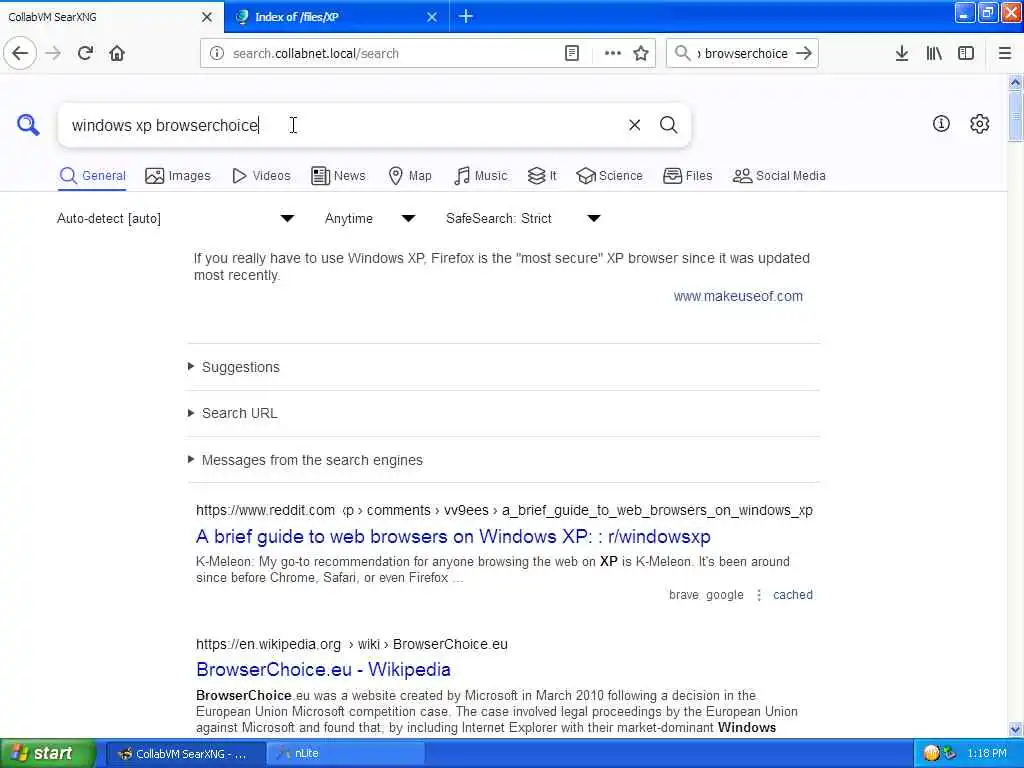The image size is (1024, 768).
Task: Click the reddit.com result URL
Action: coord(504,510)
